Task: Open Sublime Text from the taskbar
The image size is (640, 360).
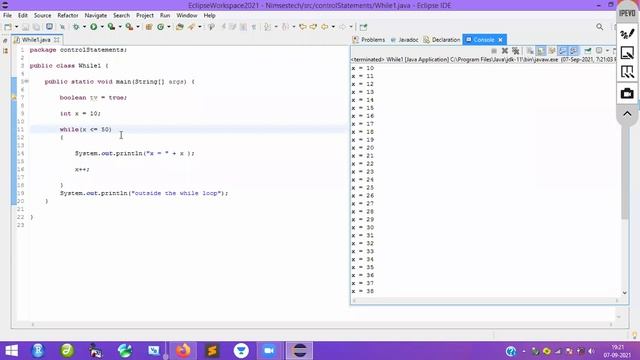Action: click(x=212, y=351)
